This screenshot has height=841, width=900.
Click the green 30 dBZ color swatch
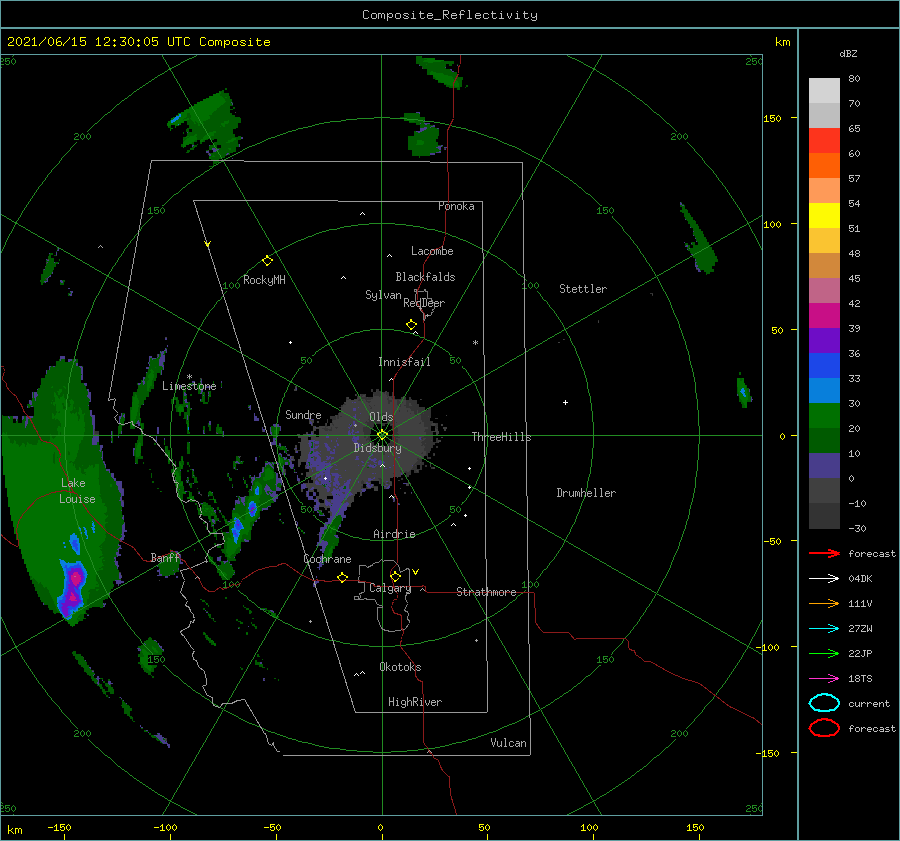[824, 415]
